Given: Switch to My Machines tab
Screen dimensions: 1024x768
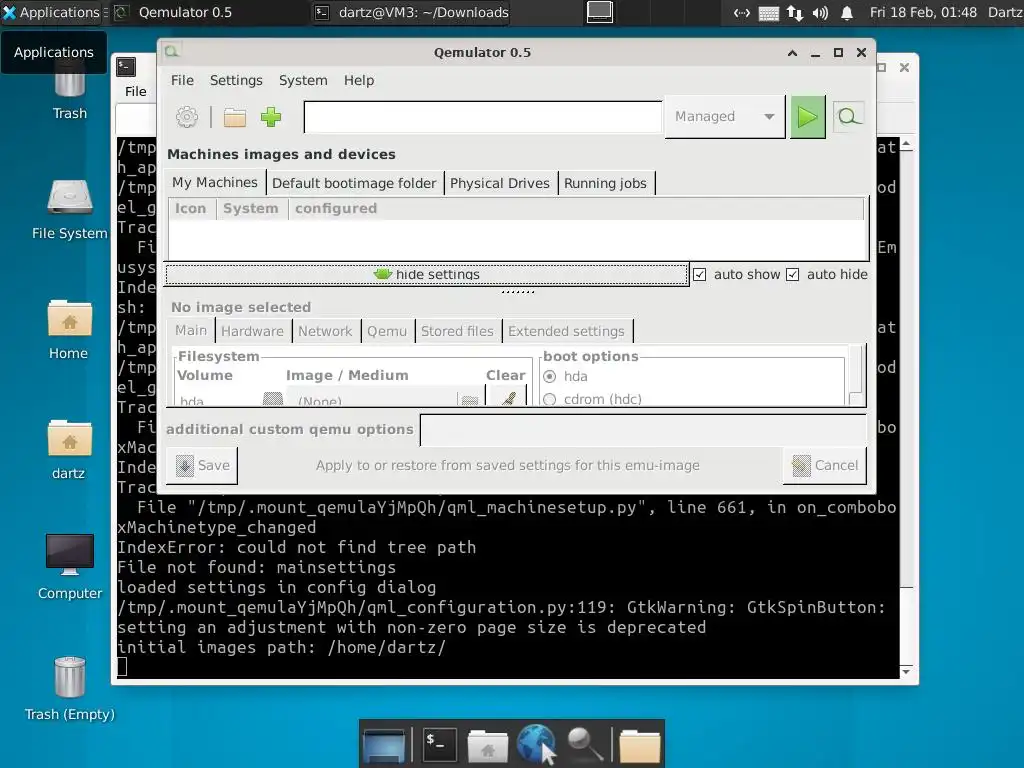Looking at the screenshot, I should pyautogui.click(x=215, y=182).
